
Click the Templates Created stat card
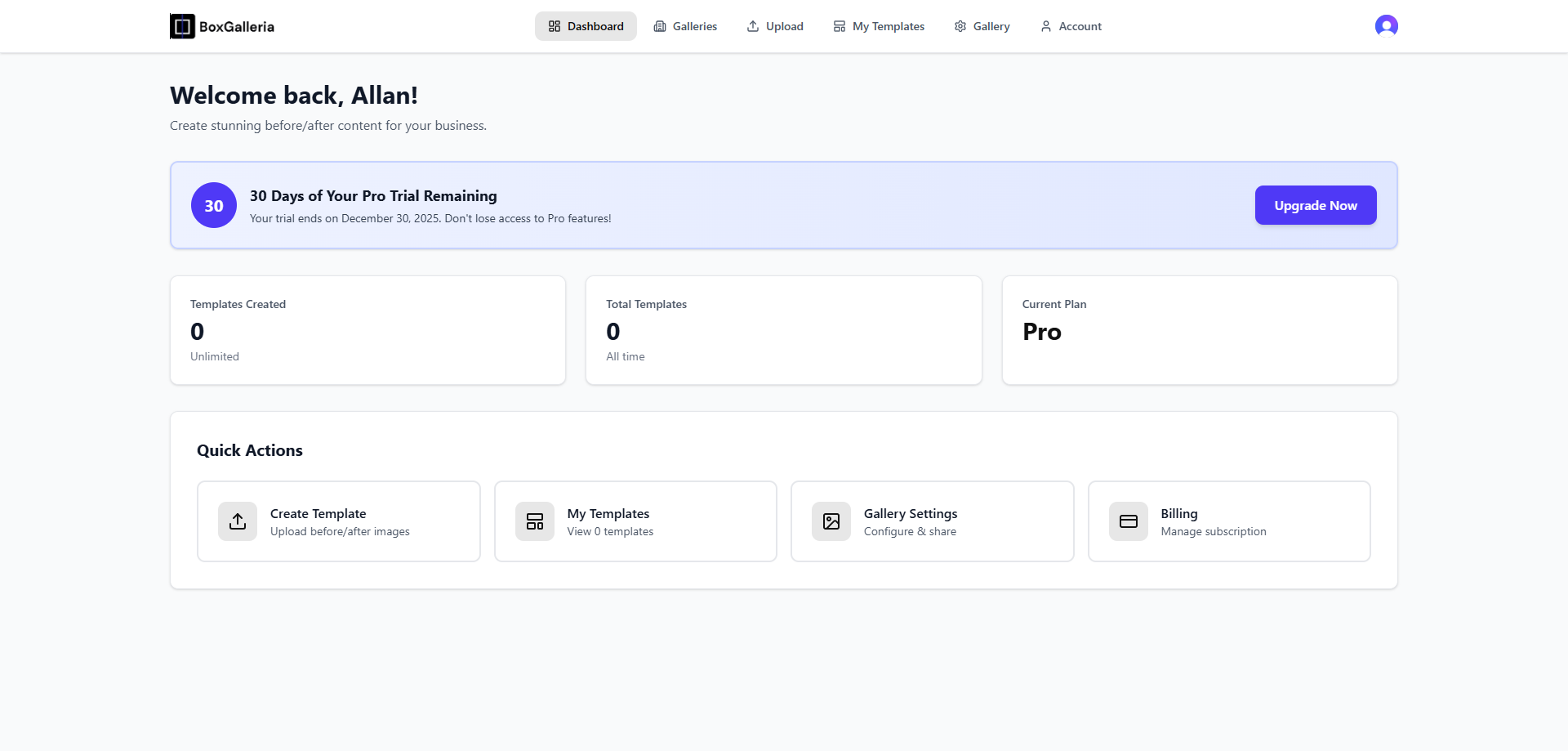(x=367, y=329)
